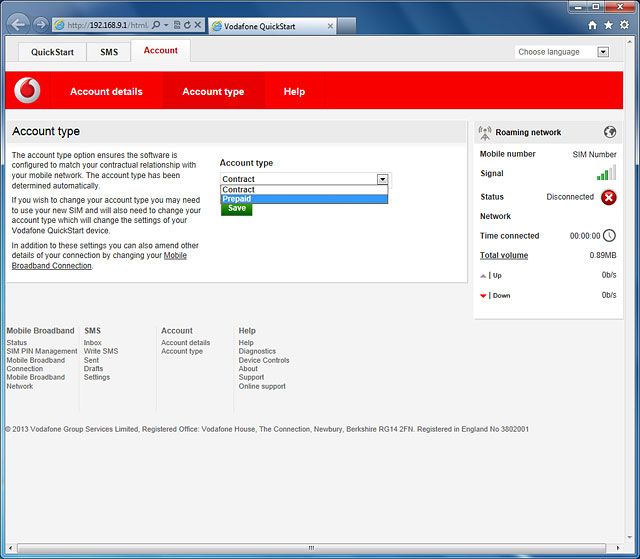Open footer Mobile Broadband Network link
This screenshot has width=640, height=559.
(36, 382)
